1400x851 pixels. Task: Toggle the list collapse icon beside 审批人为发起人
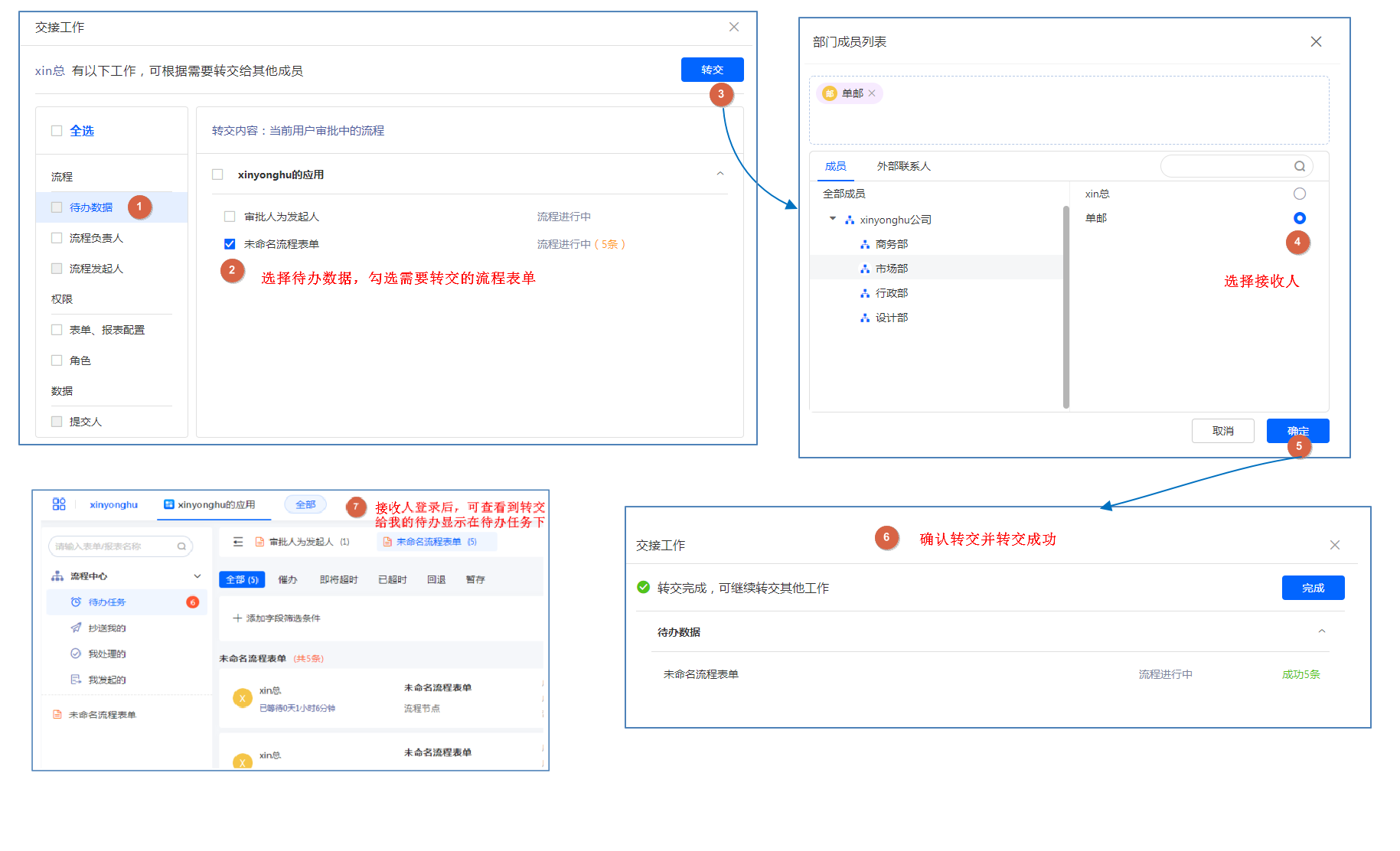click(x=238, y=542)
